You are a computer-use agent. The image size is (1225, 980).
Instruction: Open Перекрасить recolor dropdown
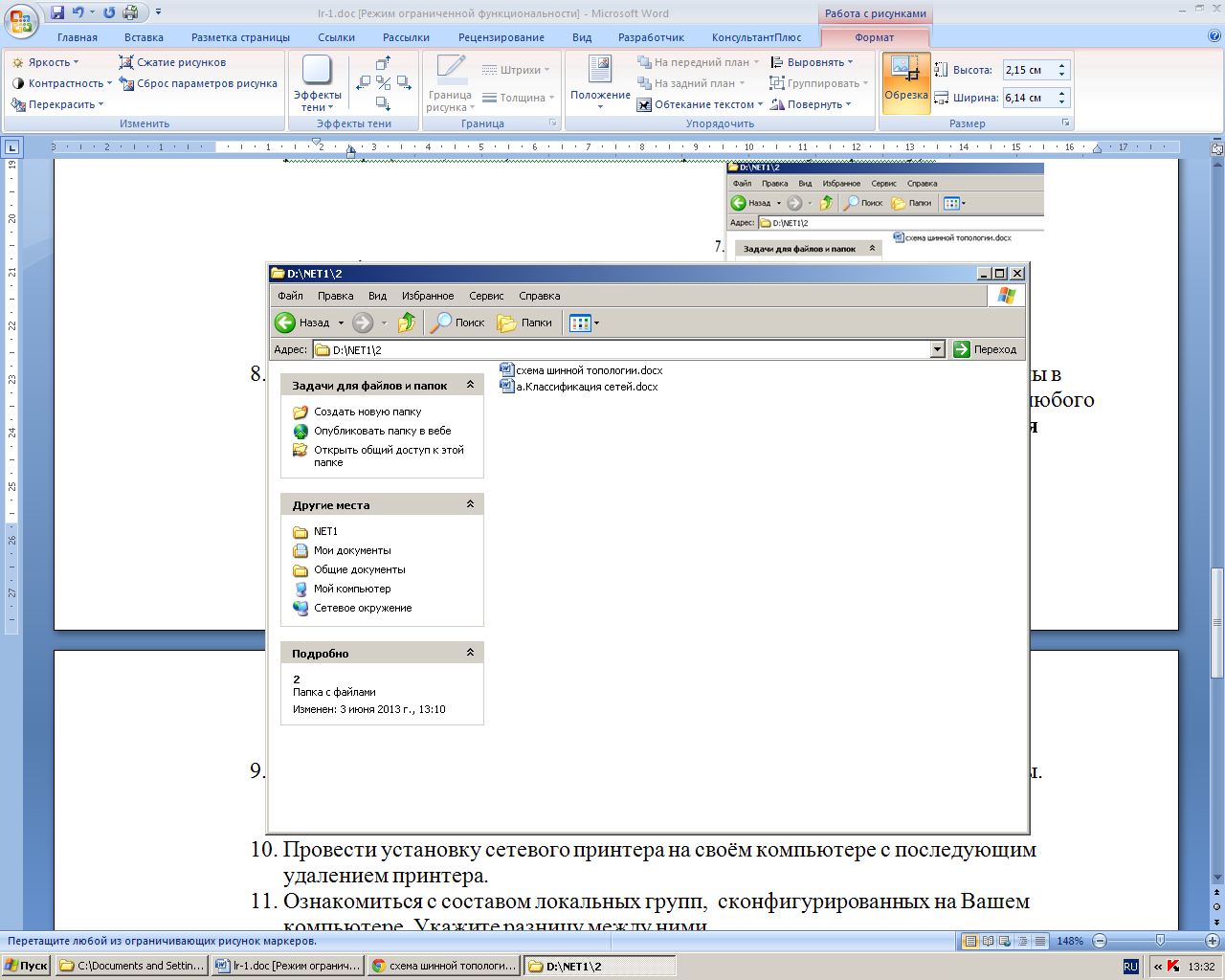point(57,104)
